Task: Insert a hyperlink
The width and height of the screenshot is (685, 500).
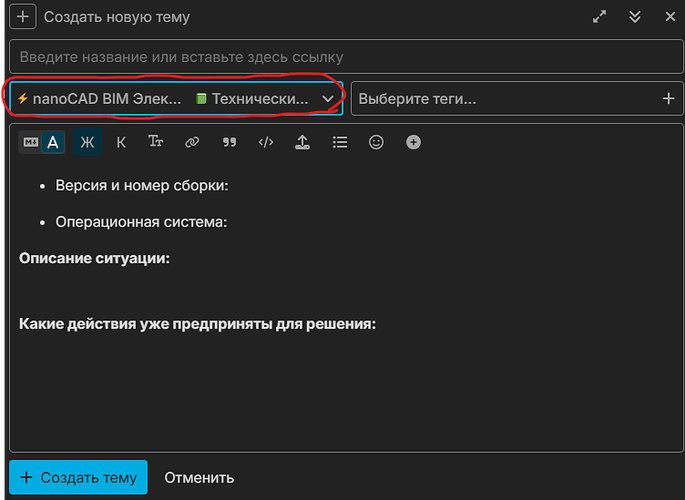Action: [192, 142]
